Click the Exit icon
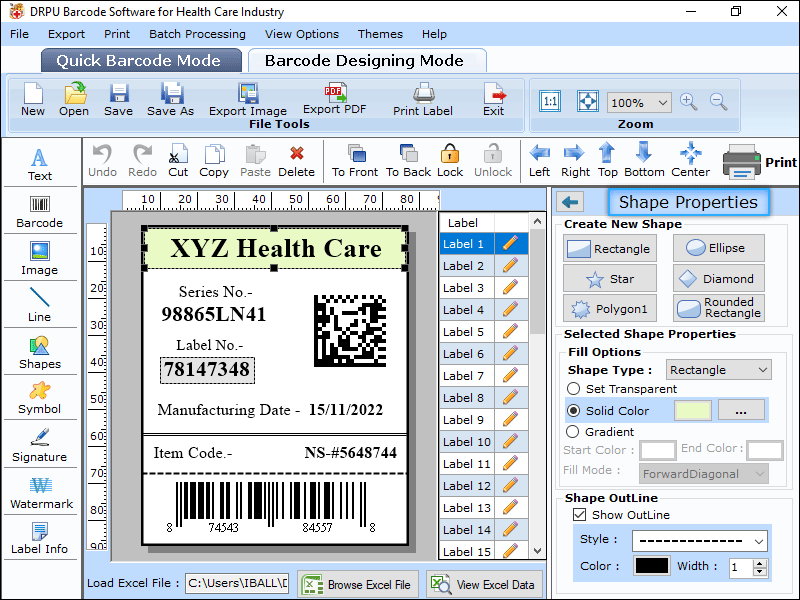This screenshot has height=600, width=800. click(x=493, y=99)
